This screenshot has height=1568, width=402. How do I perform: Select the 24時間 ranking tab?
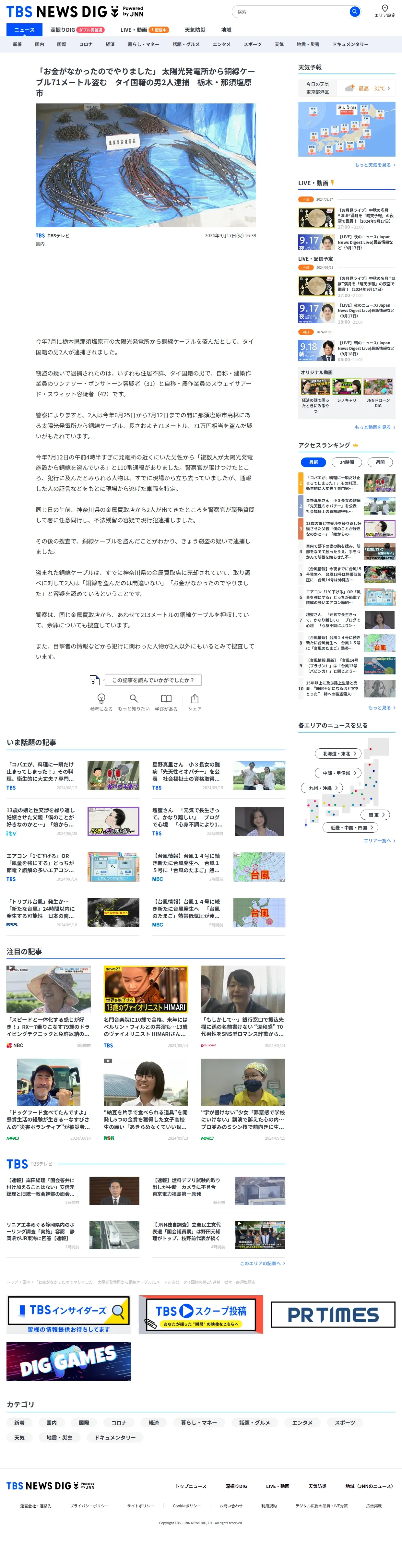[347, 462]
